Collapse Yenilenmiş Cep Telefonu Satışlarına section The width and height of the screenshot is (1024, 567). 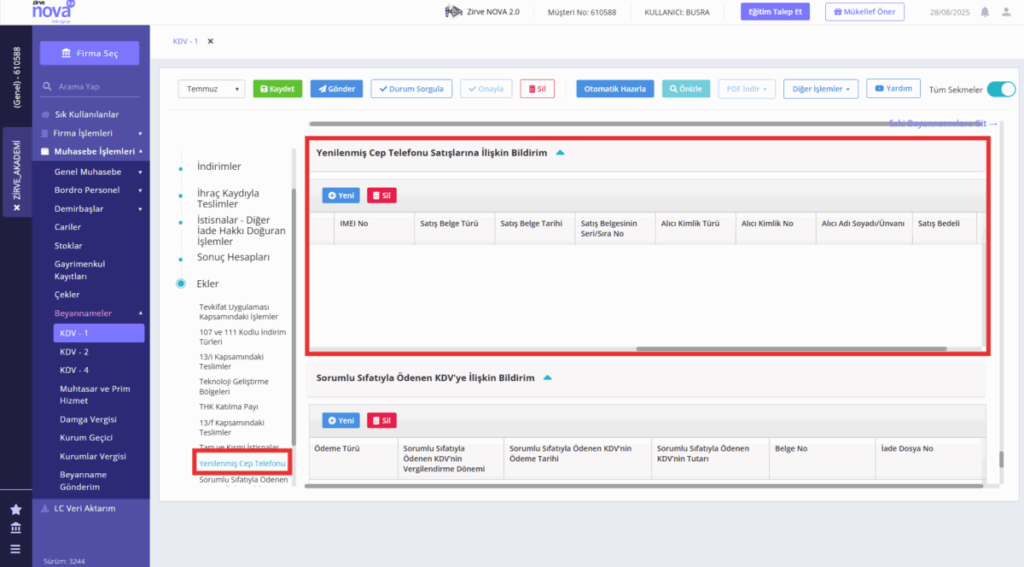click(x=560, y=153)
